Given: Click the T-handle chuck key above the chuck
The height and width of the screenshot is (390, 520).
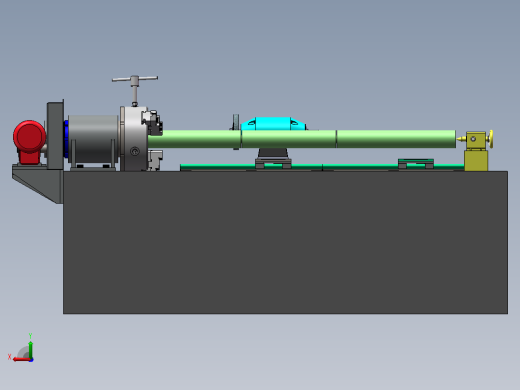Looking at the screenshot, I should click(x=135, y=89).
